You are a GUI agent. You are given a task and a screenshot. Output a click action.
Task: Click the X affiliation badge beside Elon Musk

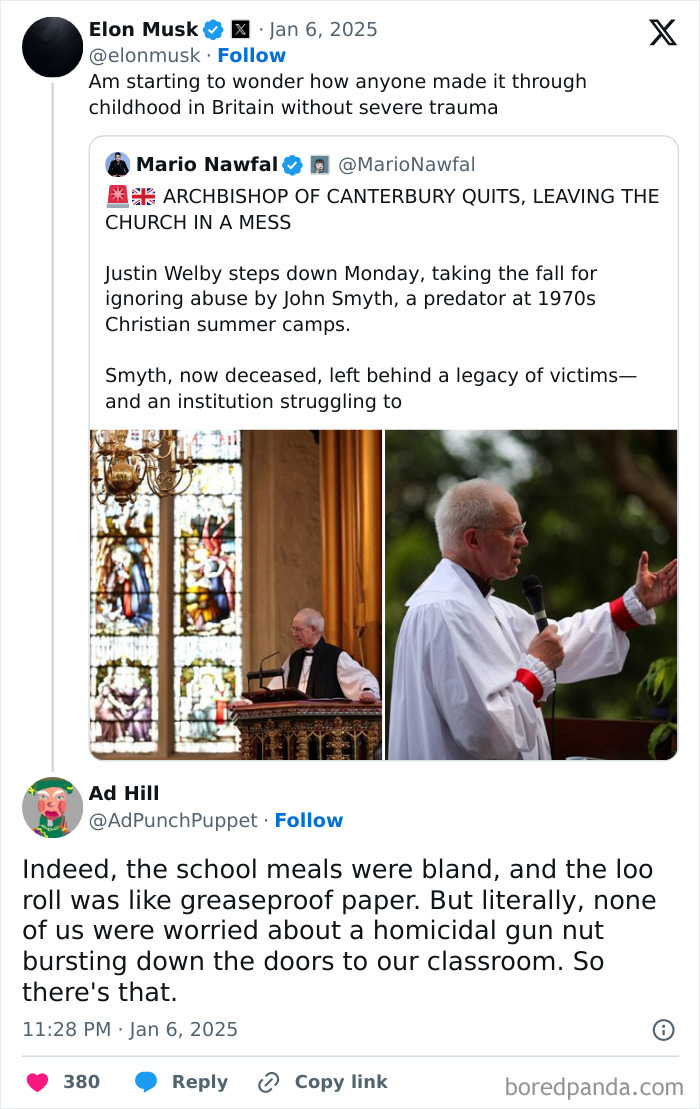coord(240,30)
